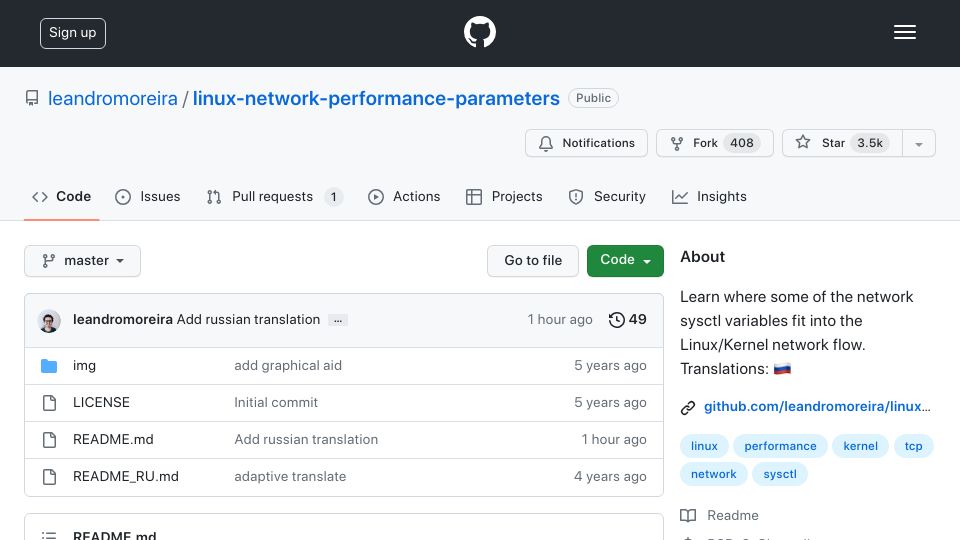Open the Projects tab
Screen dimensions: 960x540
point(504,197)
